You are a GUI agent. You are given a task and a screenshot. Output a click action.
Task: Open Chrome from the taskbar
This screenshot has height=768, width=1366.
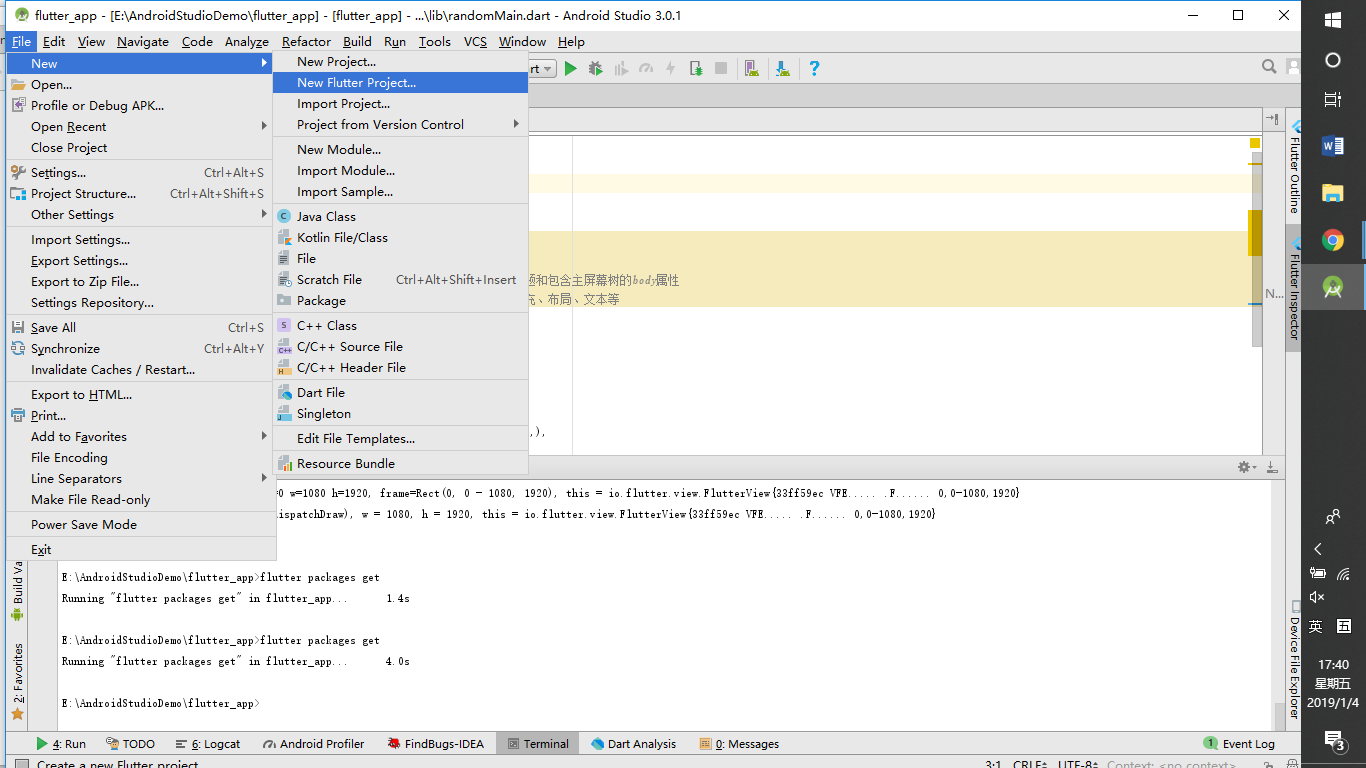click(x=1333, y=240)
